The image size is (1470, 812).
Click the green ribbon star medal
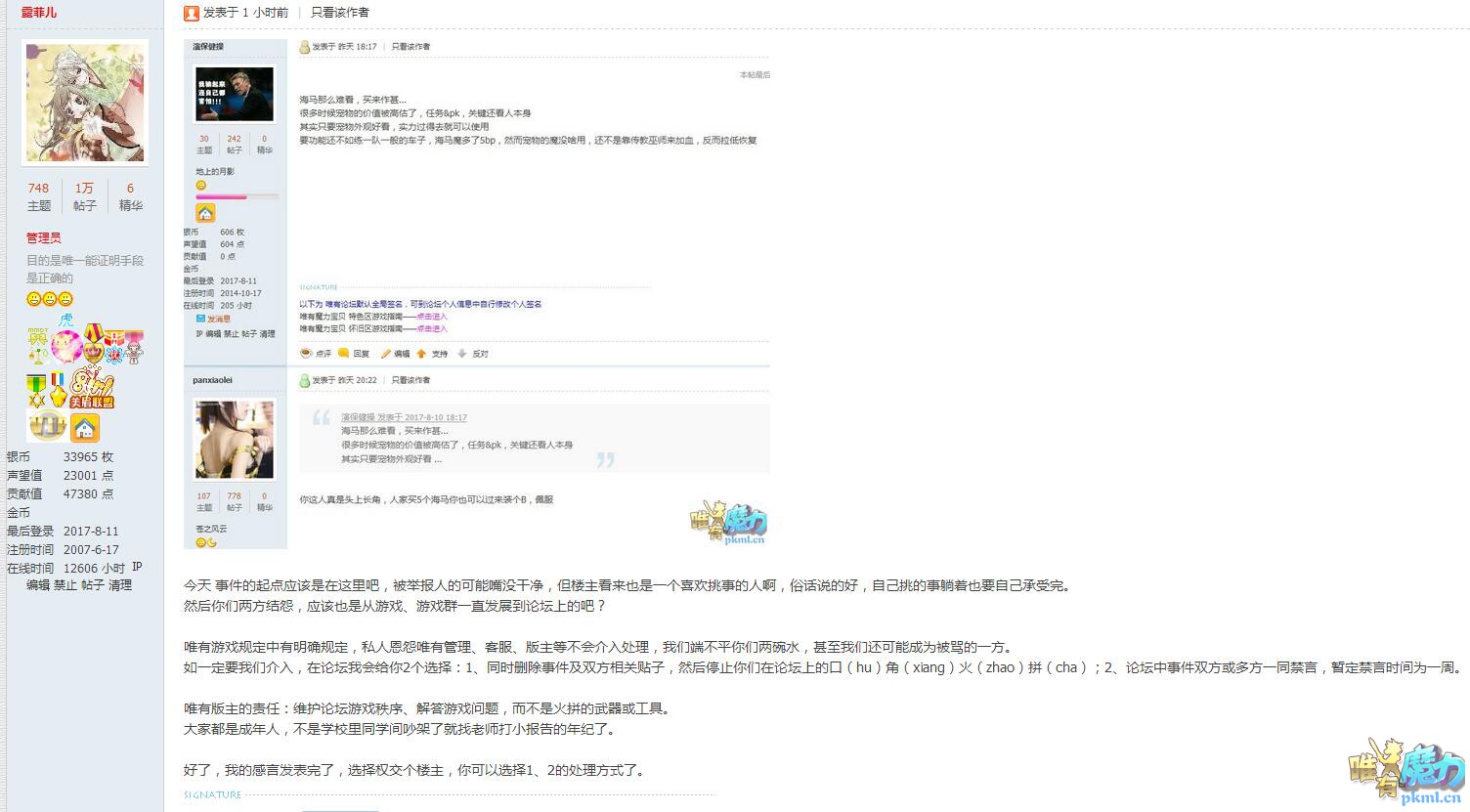point(36,390)
